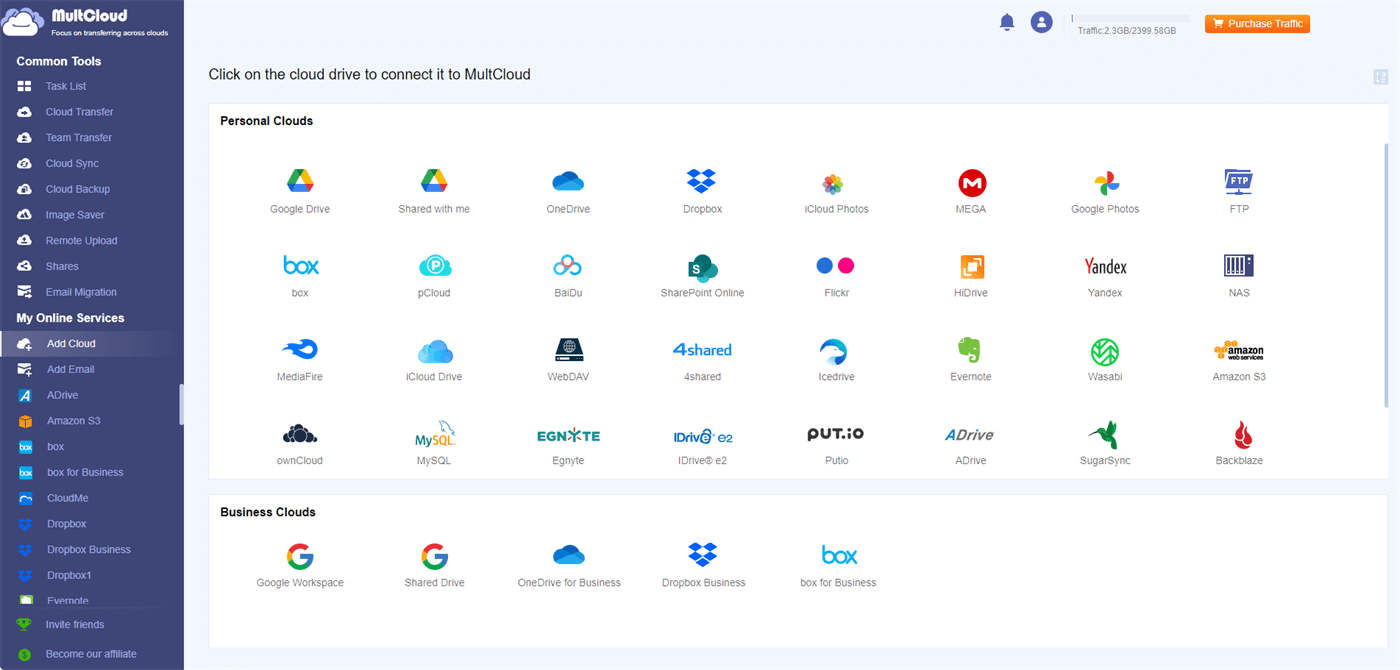1400x670 pixels.
Task: Connect Shared Drive business cloud
Action: tap(434, 565)
